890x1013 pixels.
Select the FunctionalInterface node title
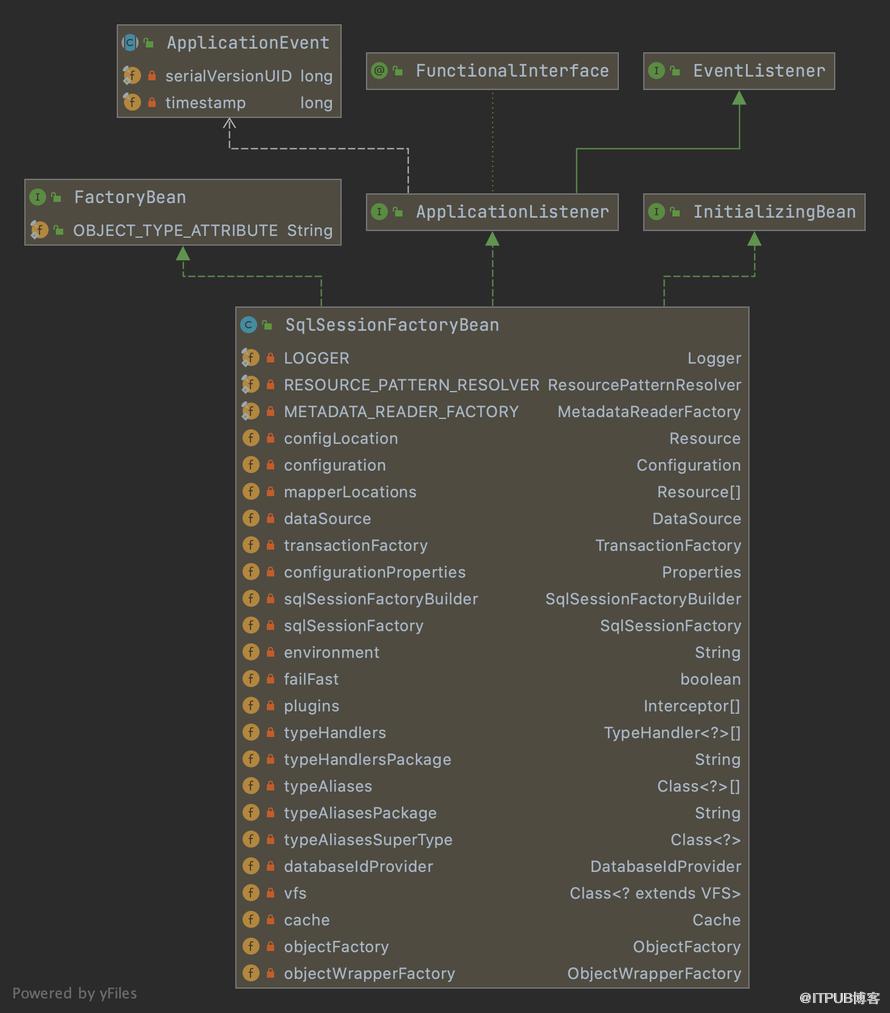(x=512, y=70)
